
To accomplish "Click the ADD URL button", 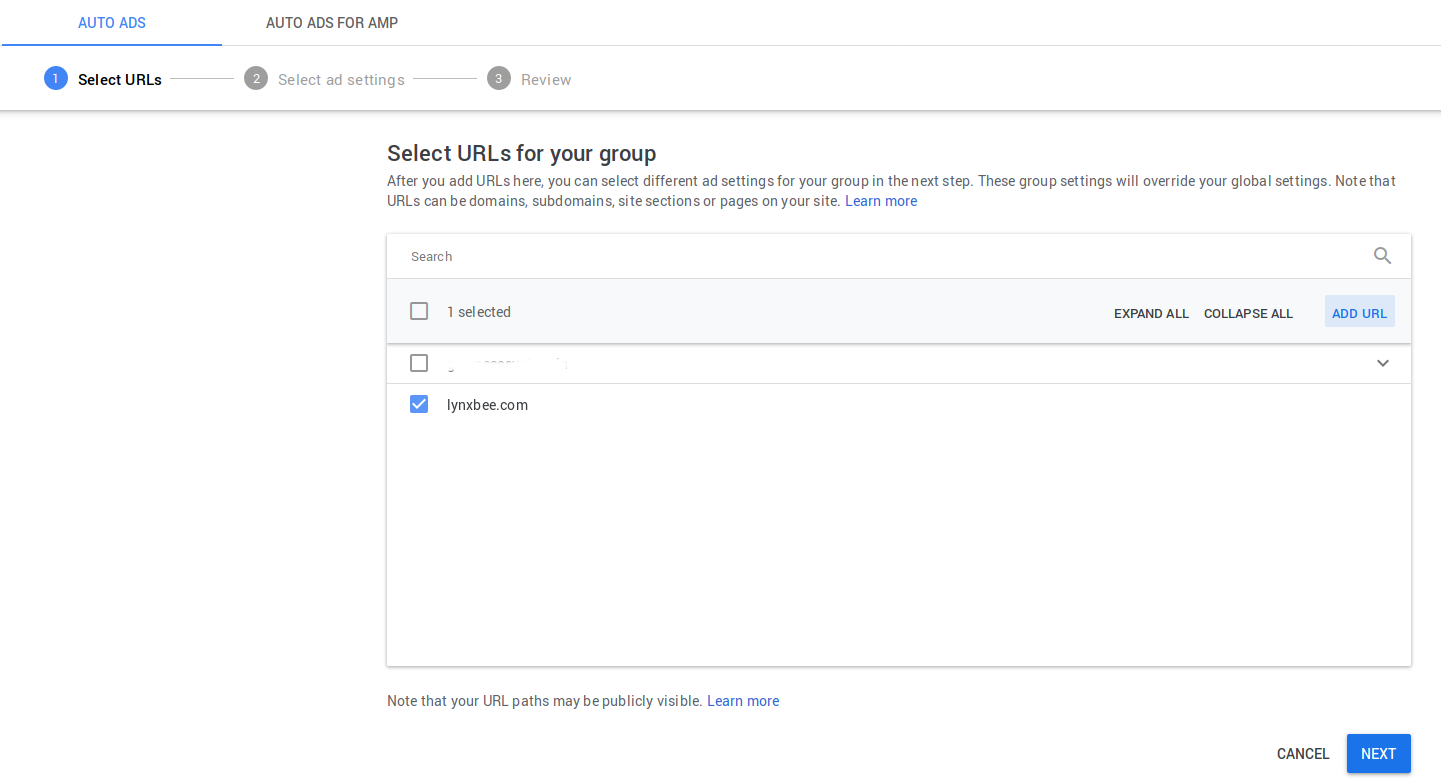I will click(x=1359, y=311).
